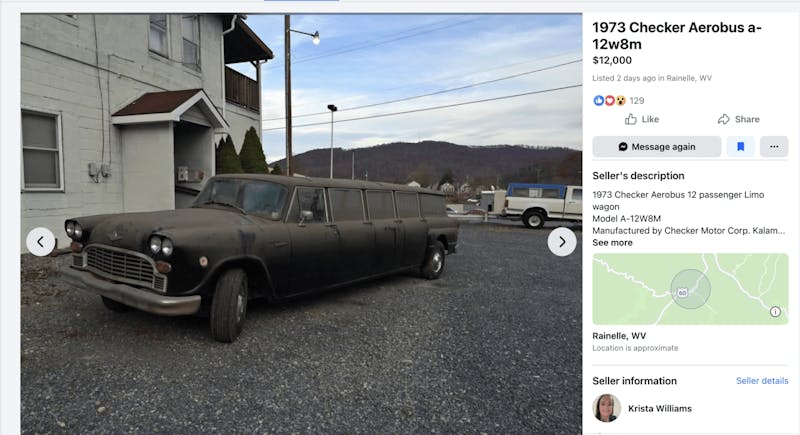Click the Messenger icon in Message again
The width and height of the screenshot is (800, 435).
pos(622,147)
